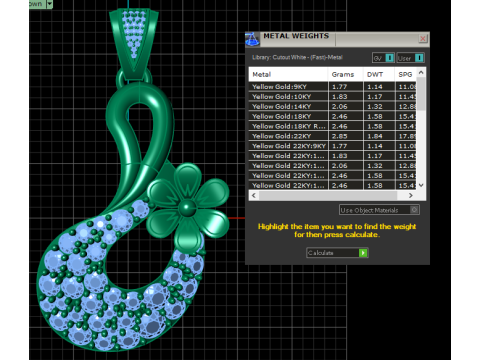The width and height of the screenshot is (480, 360).
Task: Click the horizontal scrollbar thumb under table
Action: [x=328, y=196]
